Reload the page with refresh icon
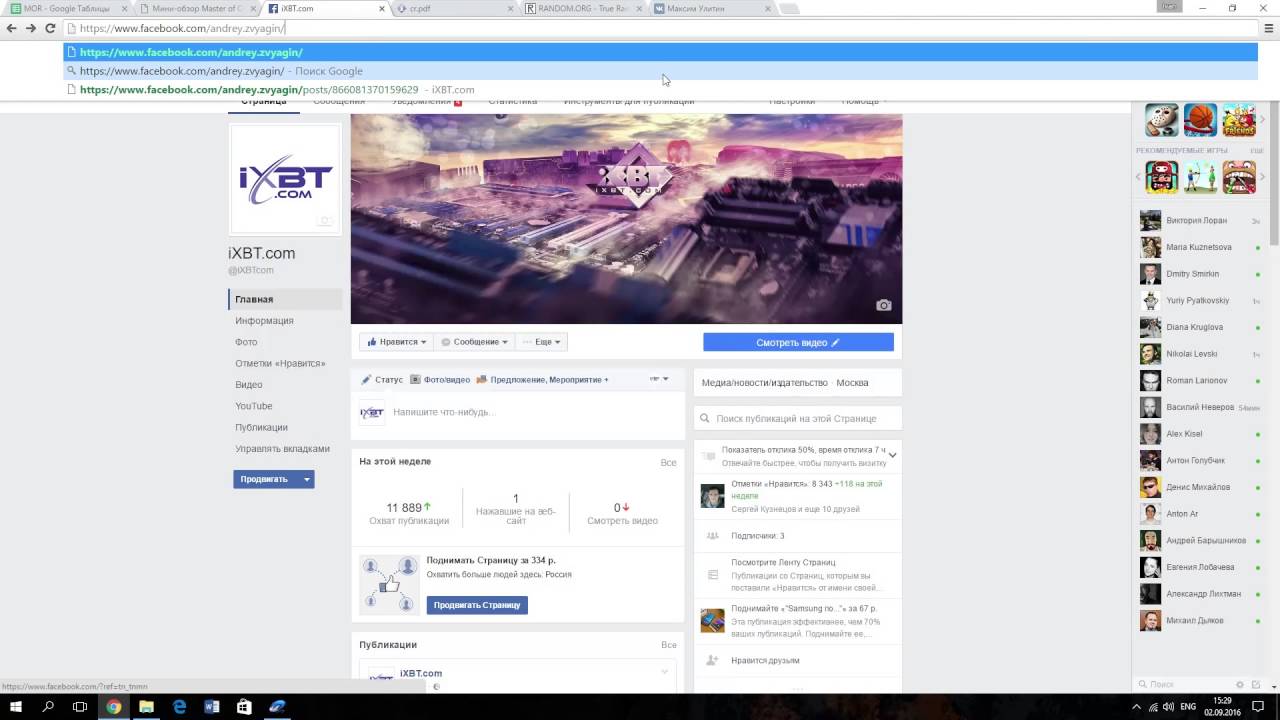 [x=50, y=28]
